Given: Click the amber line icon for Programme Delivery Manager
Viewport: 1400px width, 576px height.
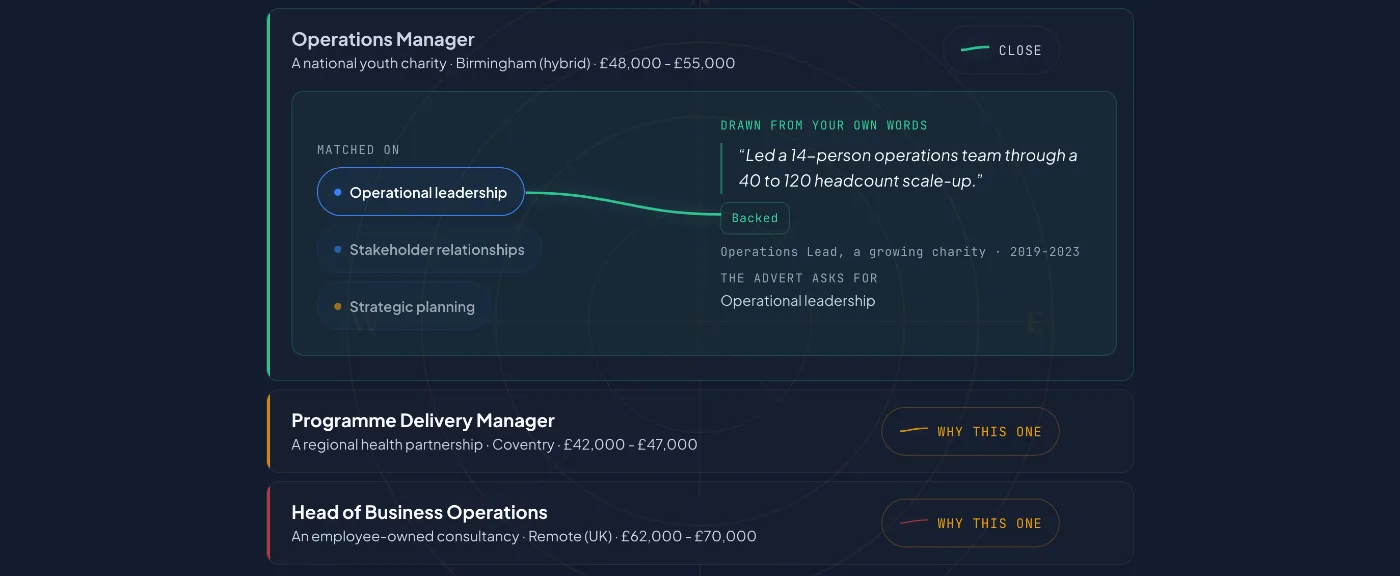Looking at the screenshot, I should tap(914, 431).
